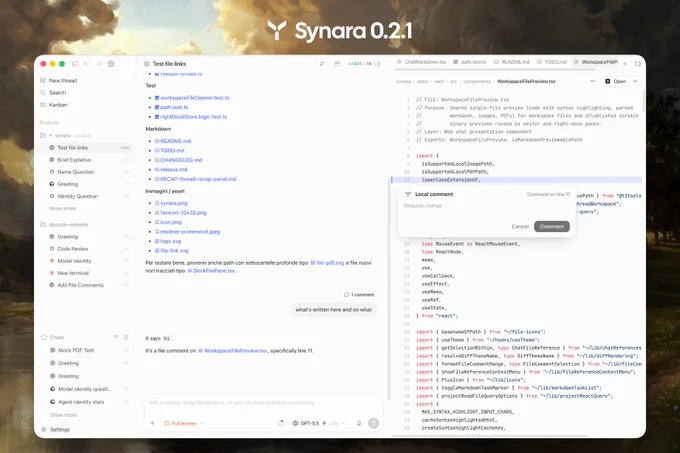Select the WorkspaceFilePreview tab
This screenshot has width=680, height=453.
click(596, 62)
